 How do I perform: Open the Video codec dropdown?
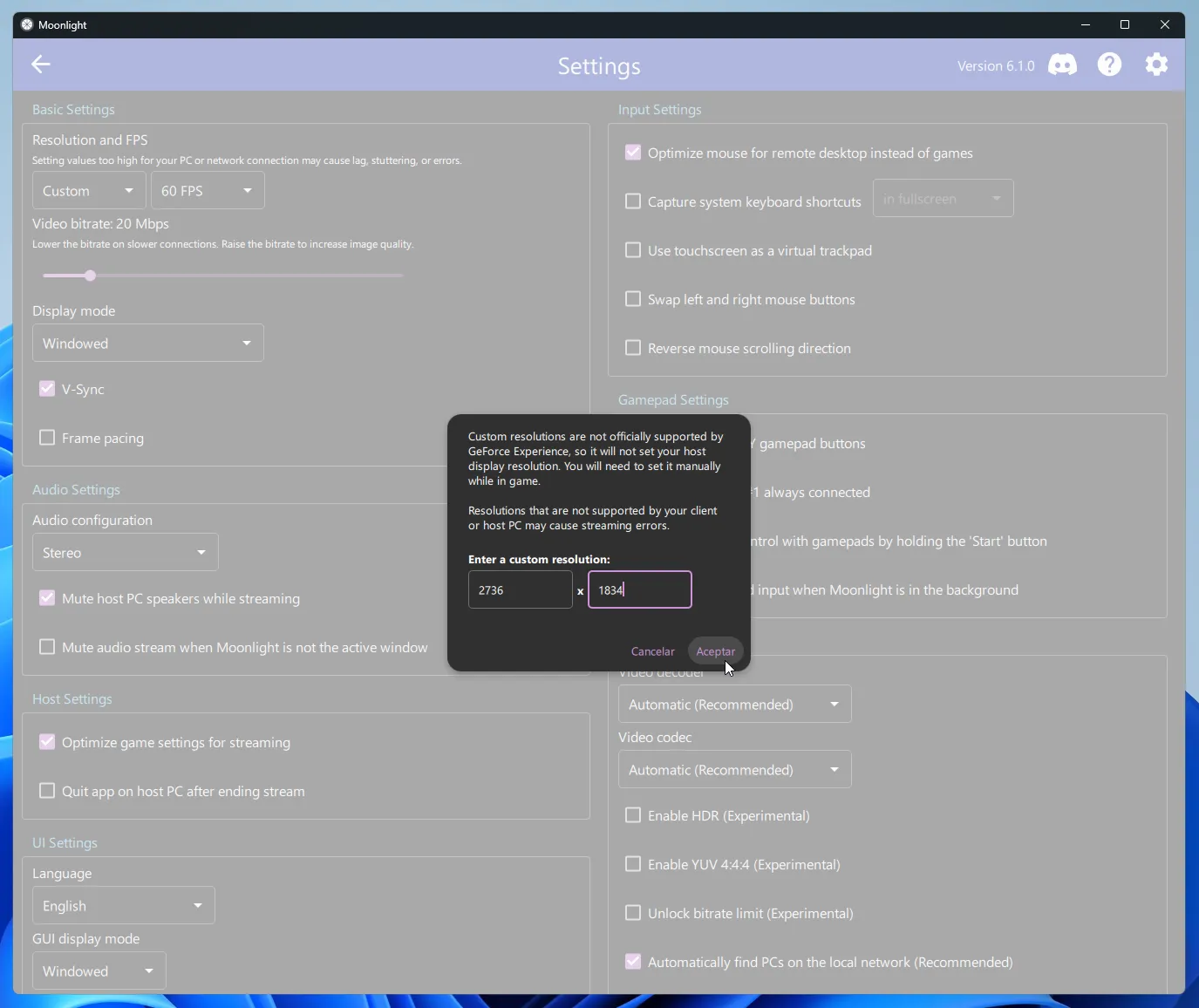(x=734, y=770)
